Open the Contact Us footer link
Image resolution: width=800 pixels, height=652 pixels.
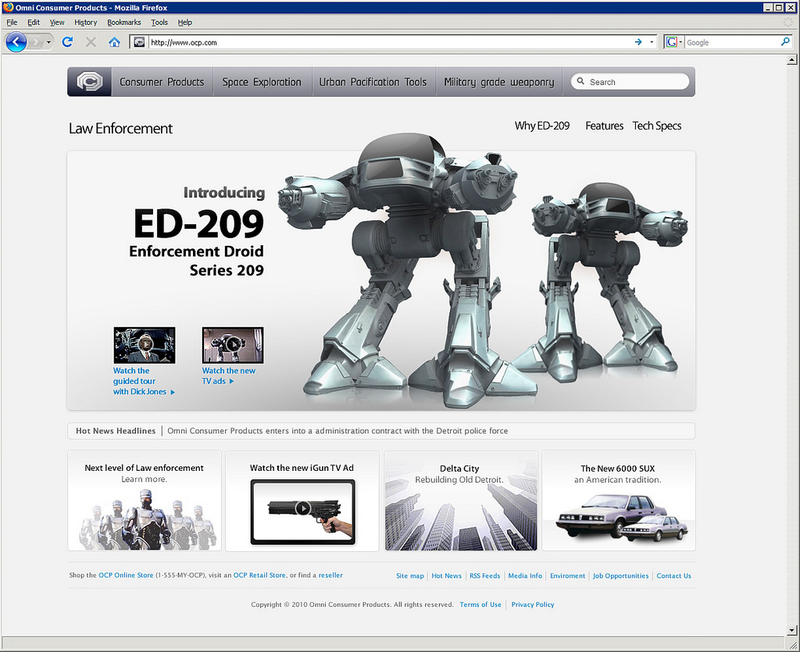[673, 575]
